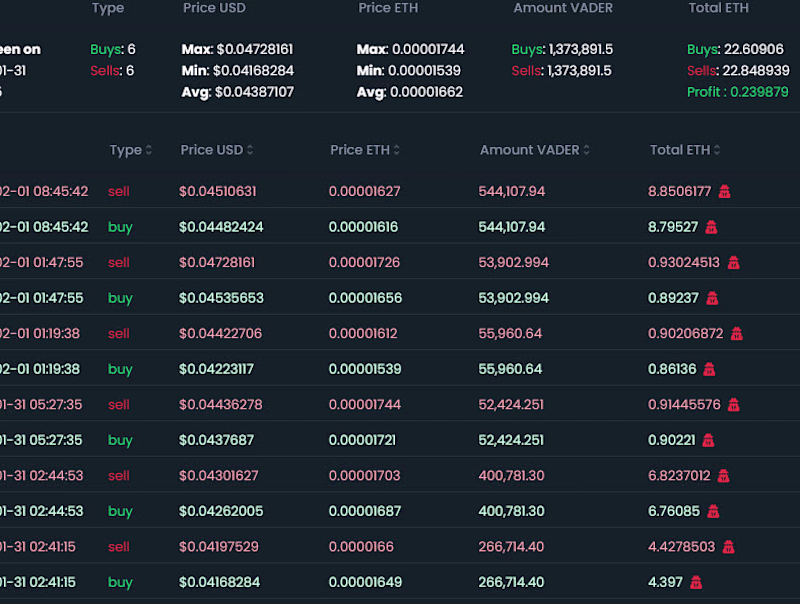The image size is (800, 604).
Task: Sort table by Type column
Action: point(131,150)
